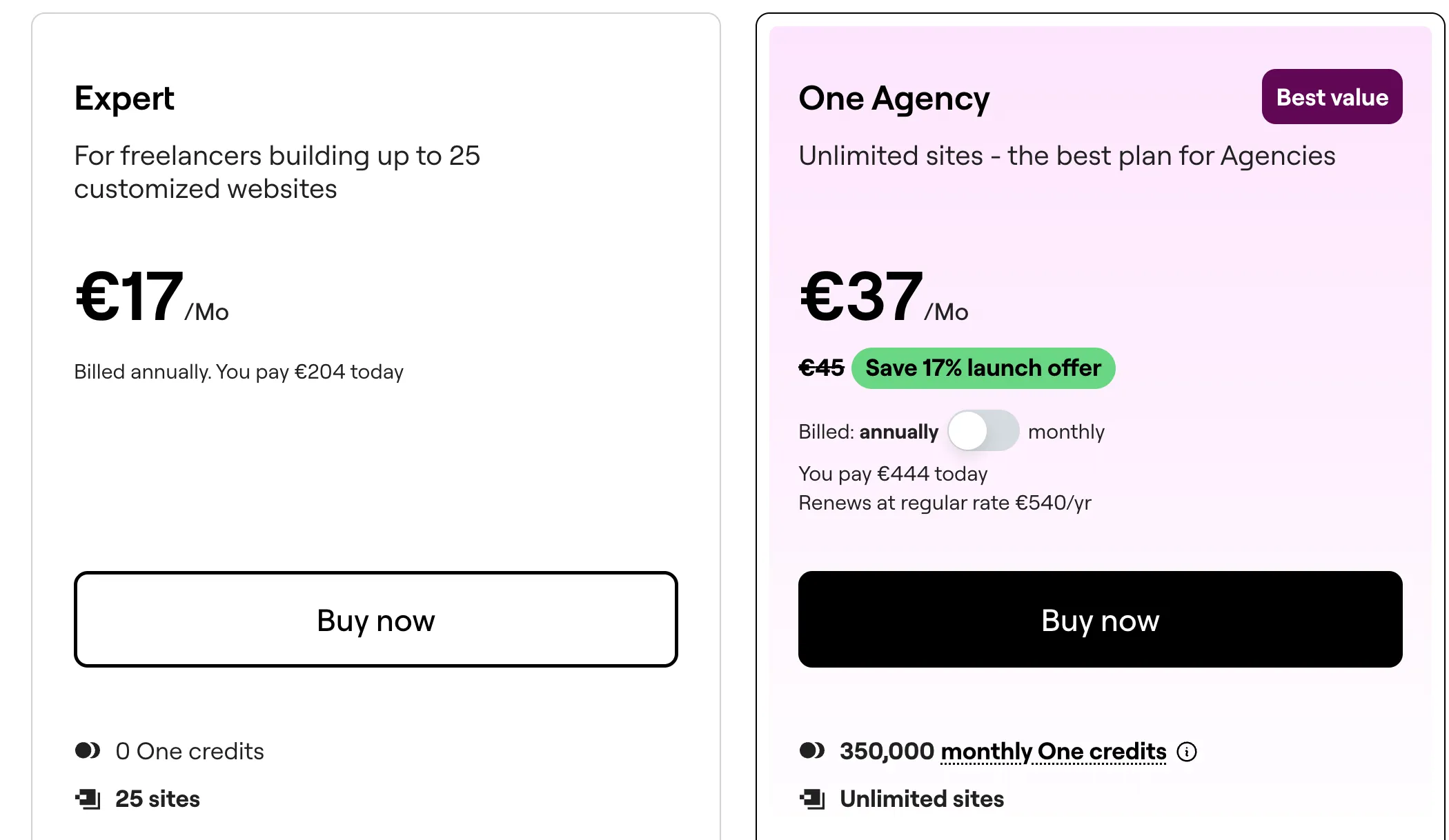
Task: Click the half-circle credits icon in Expert features
Action: [x=88, y=751]
